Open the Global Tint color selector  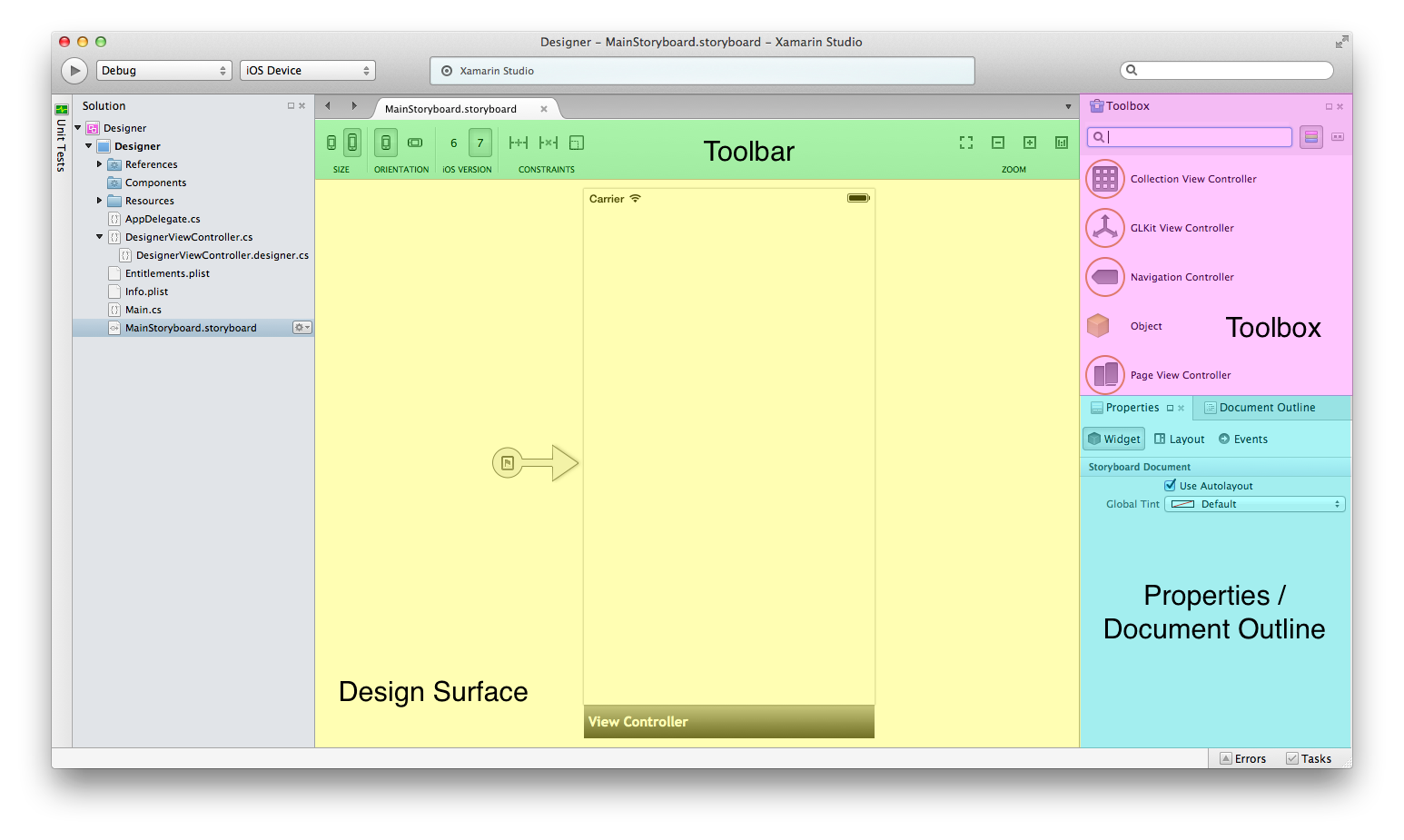(1254, 505)
